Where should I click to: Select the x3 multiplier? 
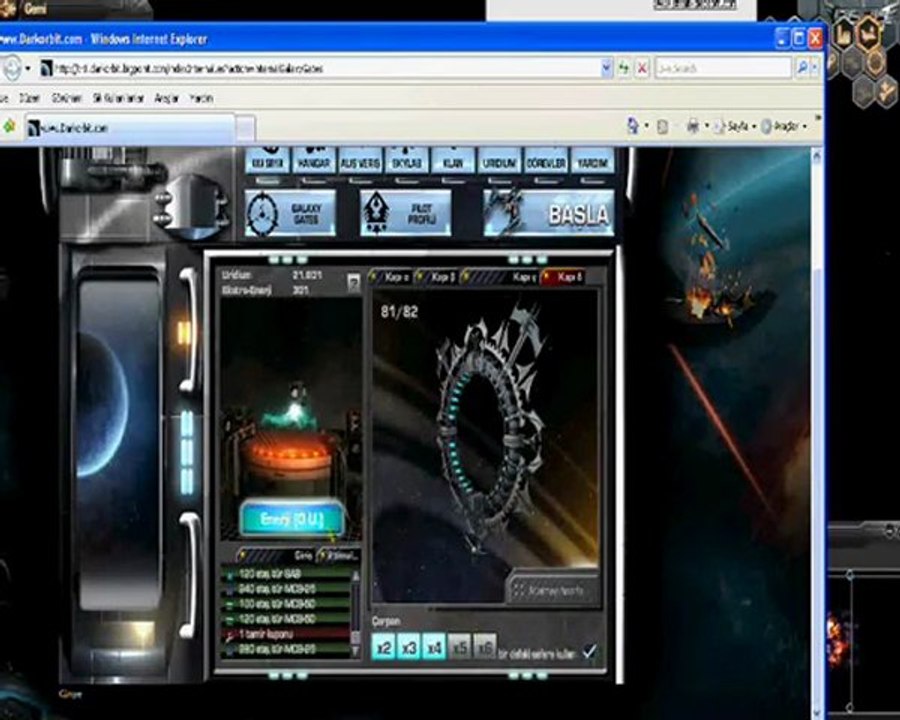click(x=409, y=647)
